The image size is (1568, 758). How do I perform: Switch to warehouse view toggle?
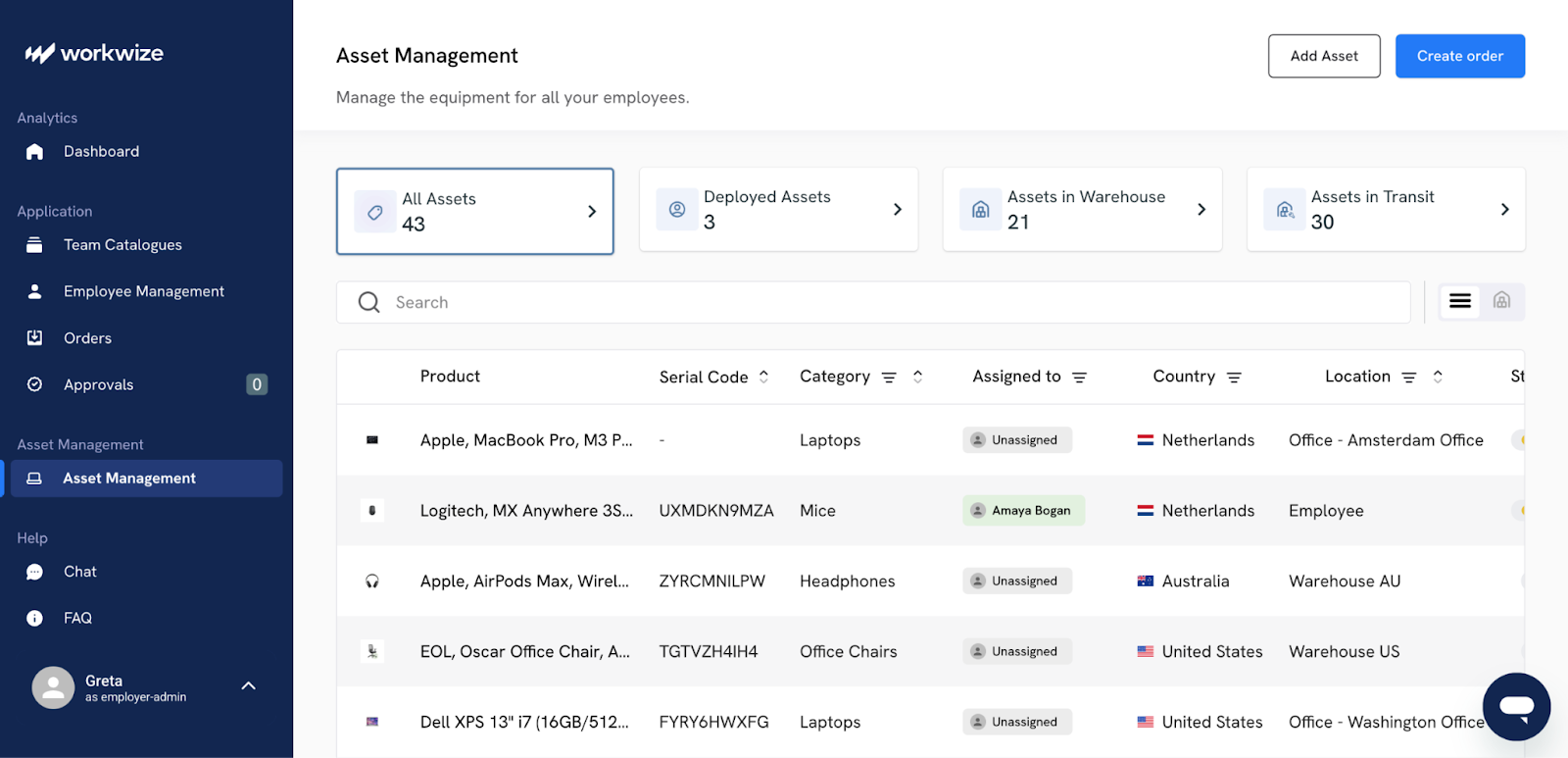[1501, 301]
